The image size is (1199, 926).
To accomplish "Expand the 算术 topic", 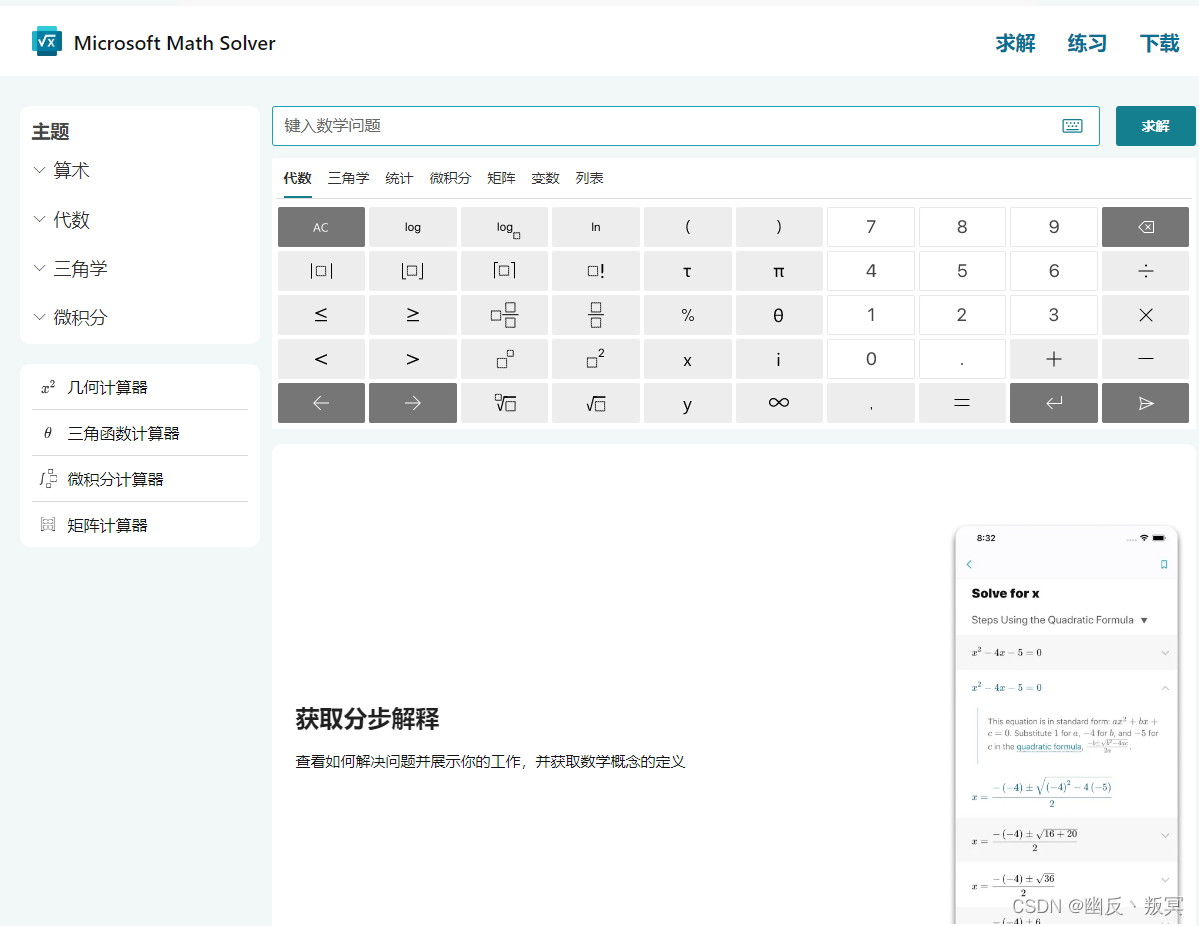I will (x=61, y=170).
